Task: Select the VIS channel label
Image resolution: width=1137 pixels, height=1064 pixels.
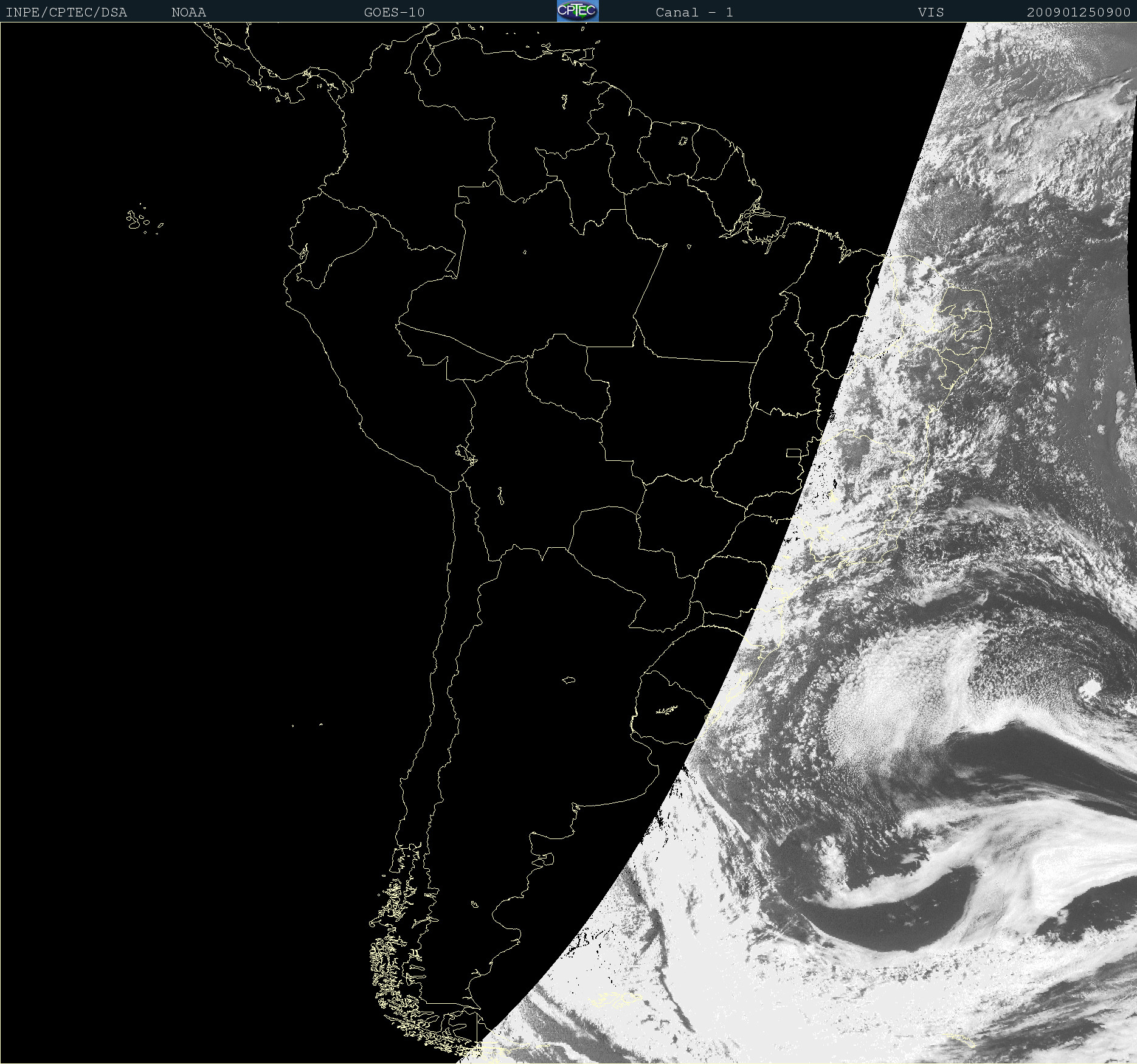Action: (x=931, y=13)
